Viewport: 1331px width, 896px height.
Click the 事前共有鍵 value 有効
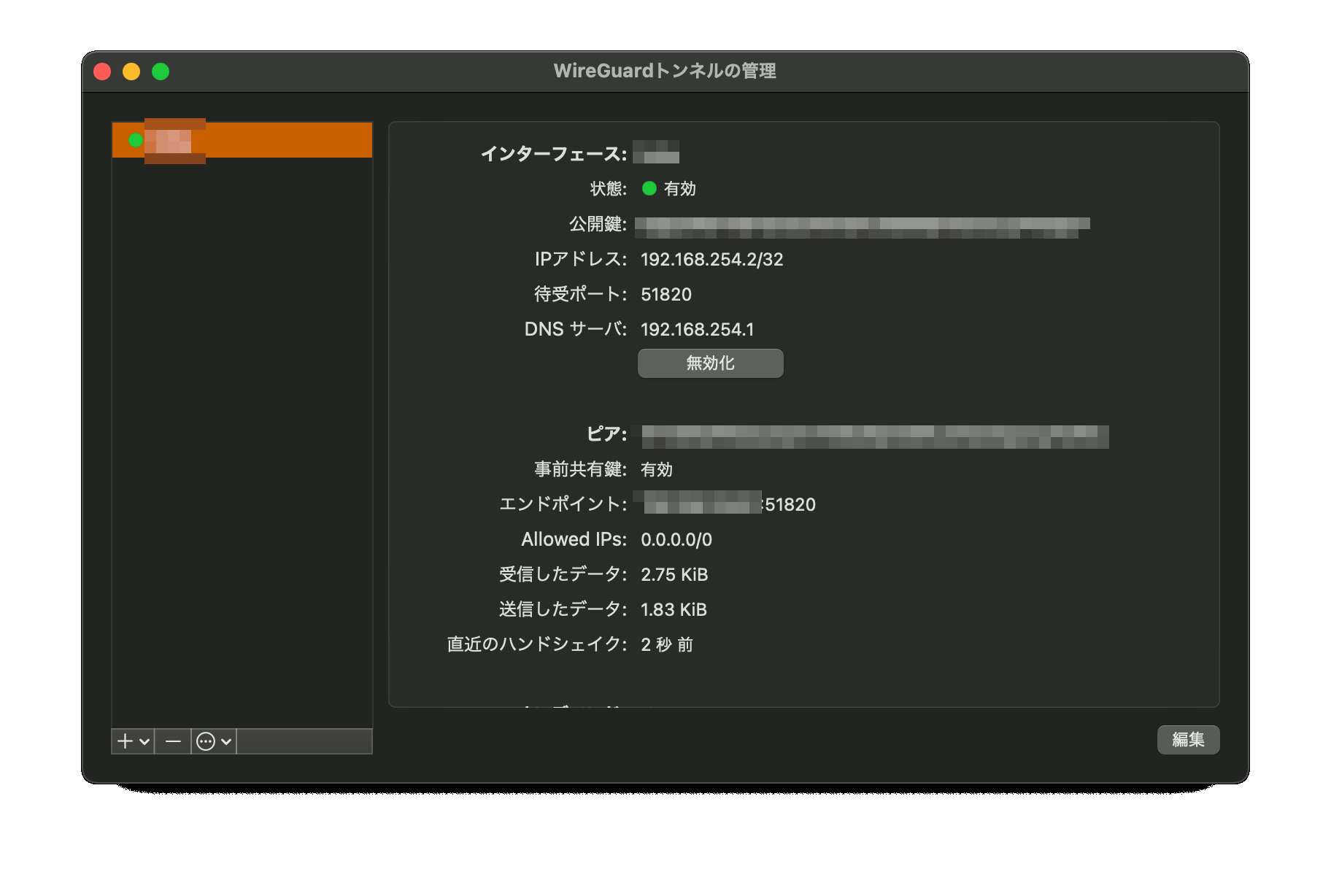(657, 470)
